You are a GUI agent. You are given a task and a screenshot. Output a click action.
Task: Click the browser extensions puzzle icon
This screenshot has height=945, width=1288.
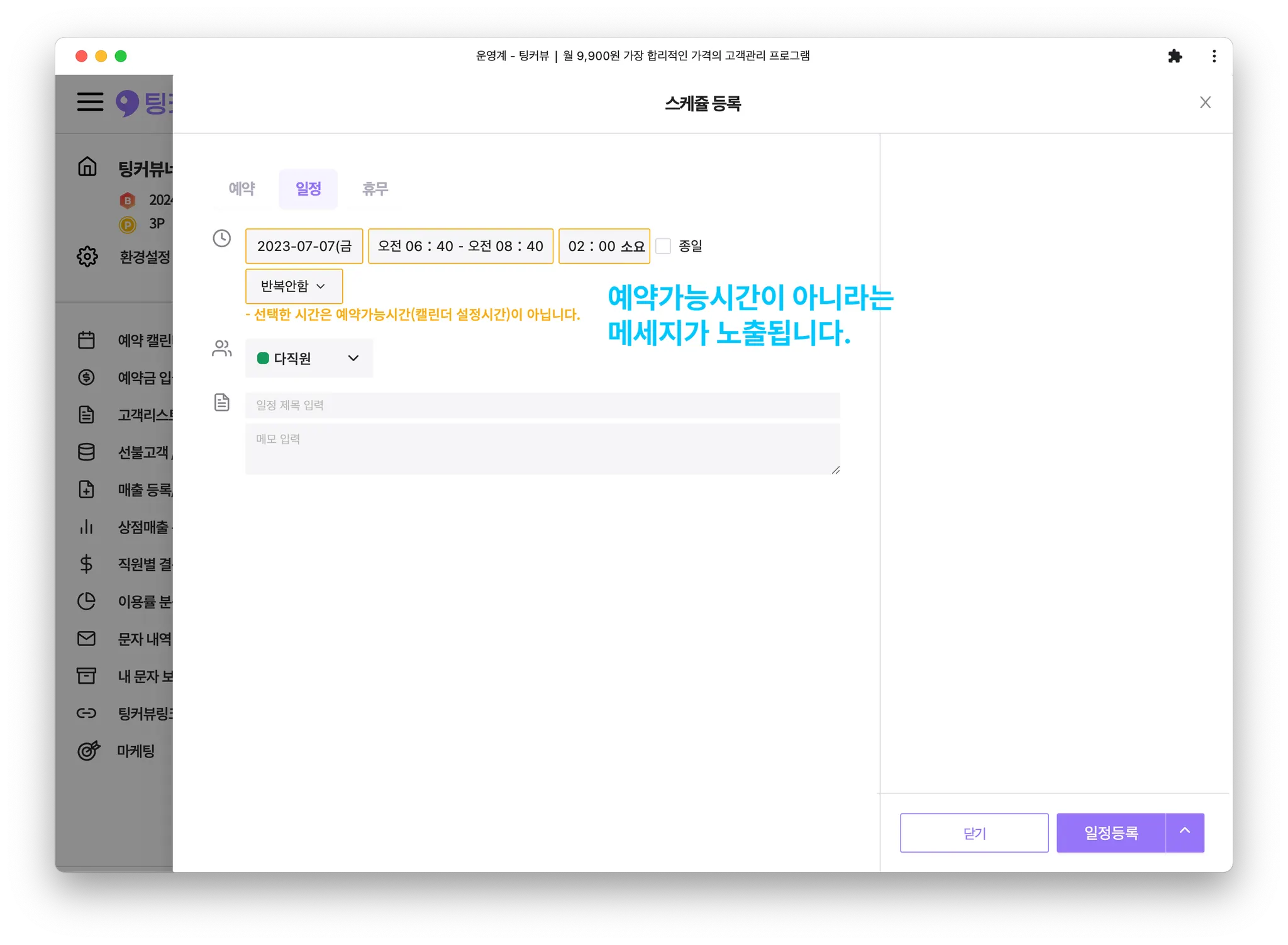(1174, 56)
